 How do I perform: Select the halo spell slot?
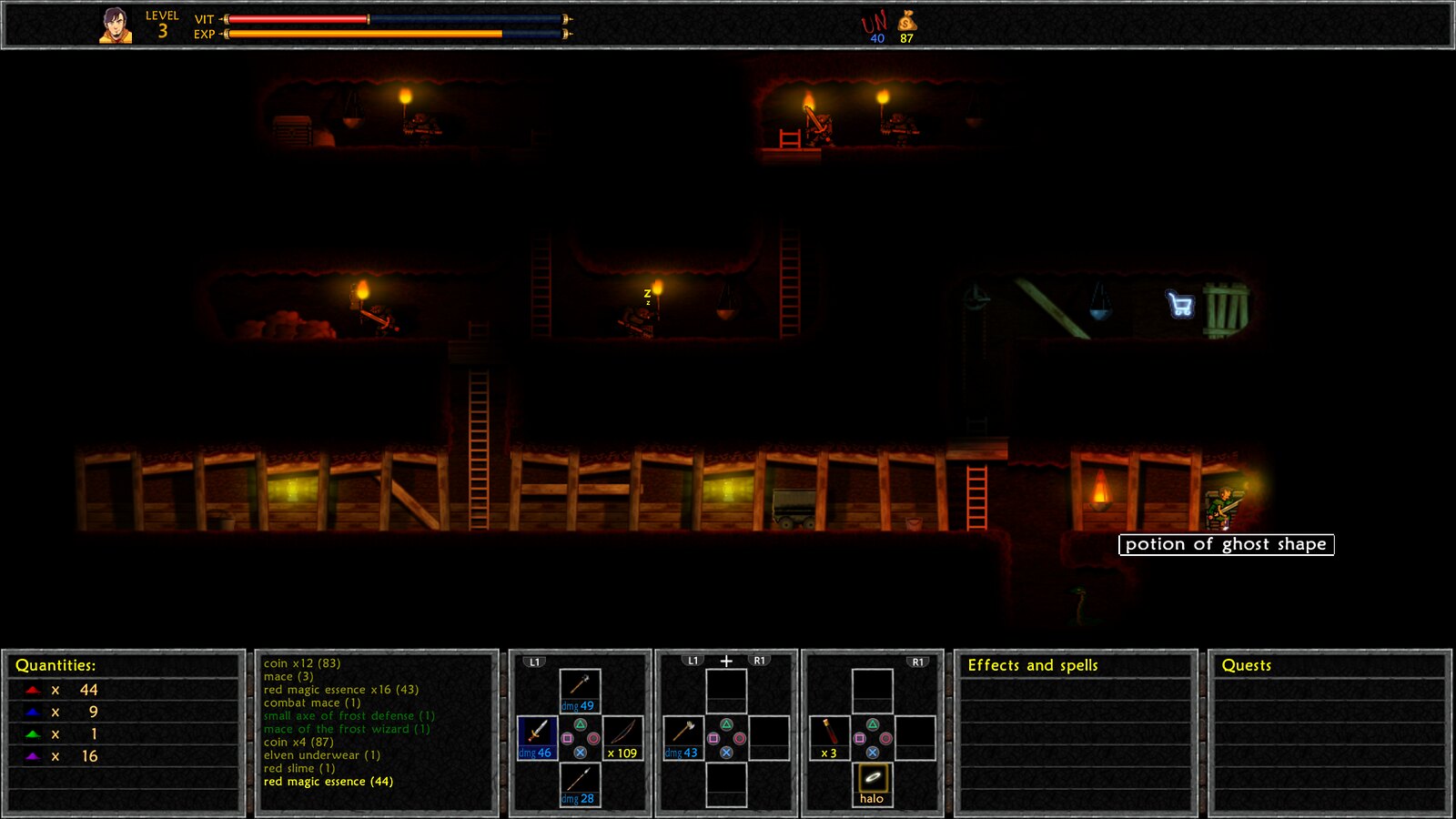[872, 784]
